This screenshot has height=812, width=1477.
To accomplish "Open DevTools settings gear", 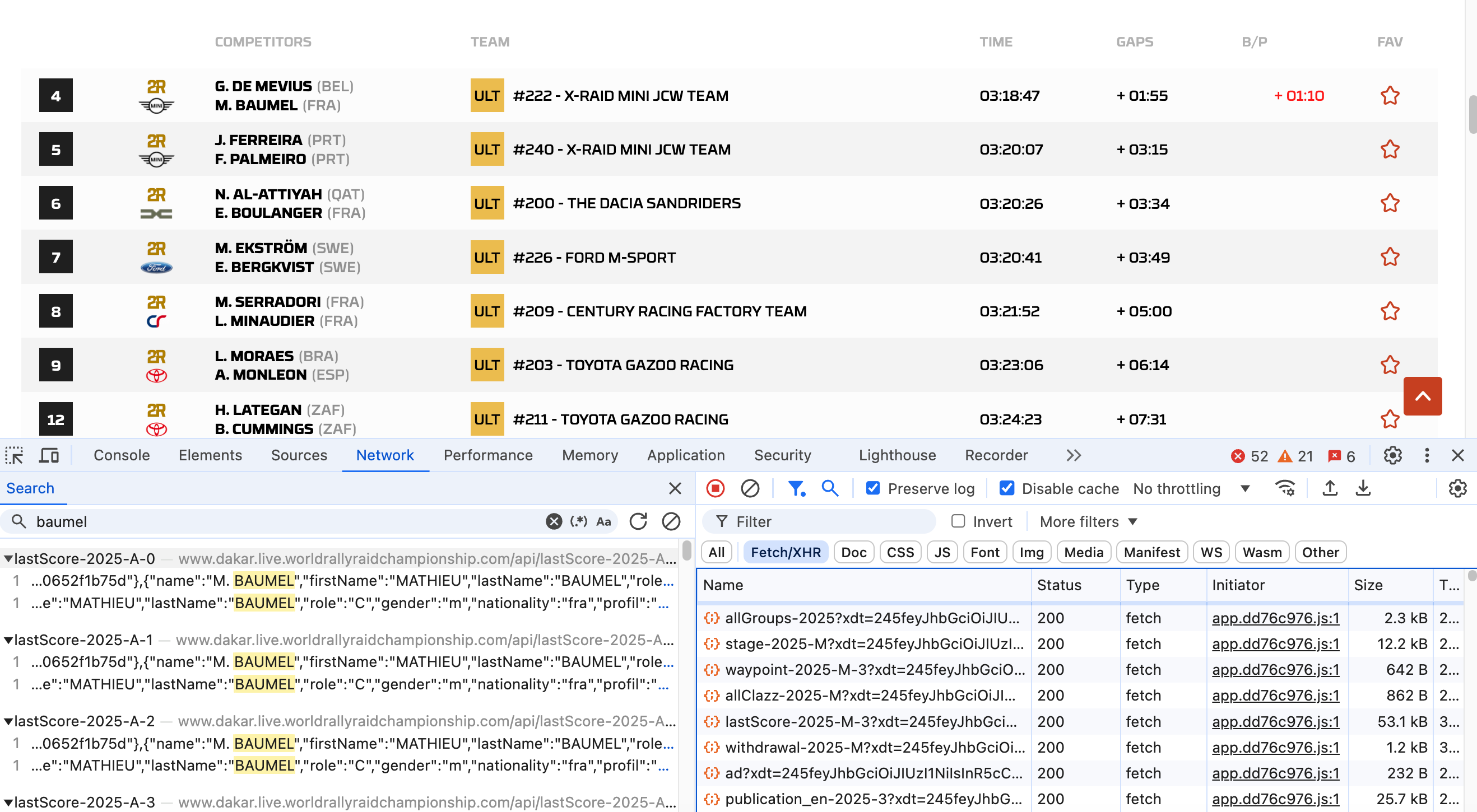I will (1392, 455).
